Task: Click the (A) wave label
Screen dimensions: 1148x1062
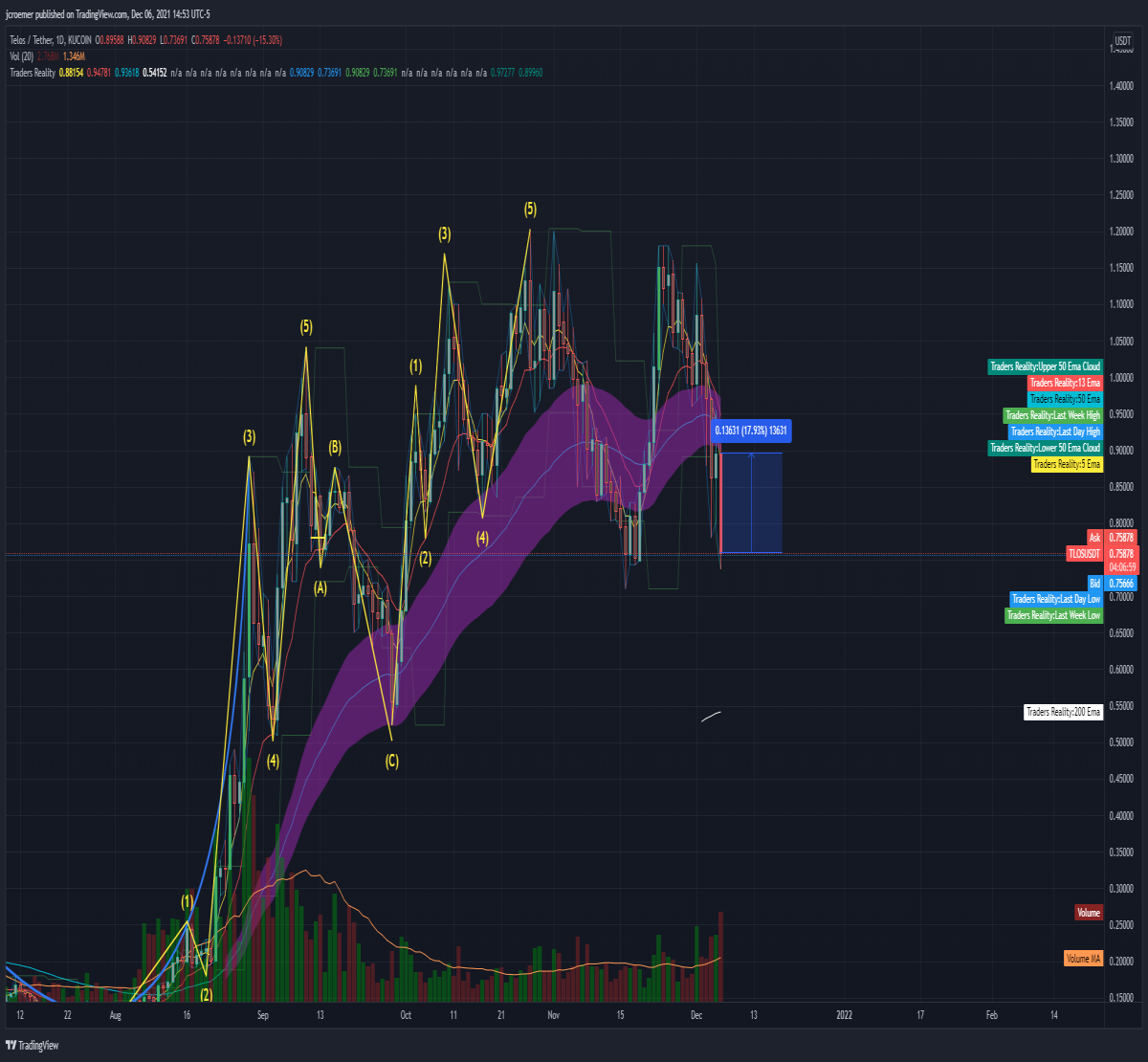Action: tap(320, 587)
